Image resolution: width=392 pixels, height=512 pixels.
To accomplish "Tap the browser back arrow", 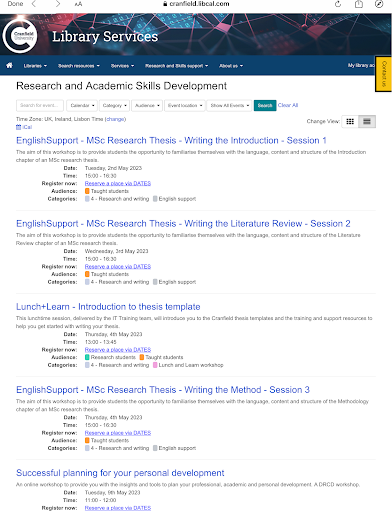I will 34,4.
